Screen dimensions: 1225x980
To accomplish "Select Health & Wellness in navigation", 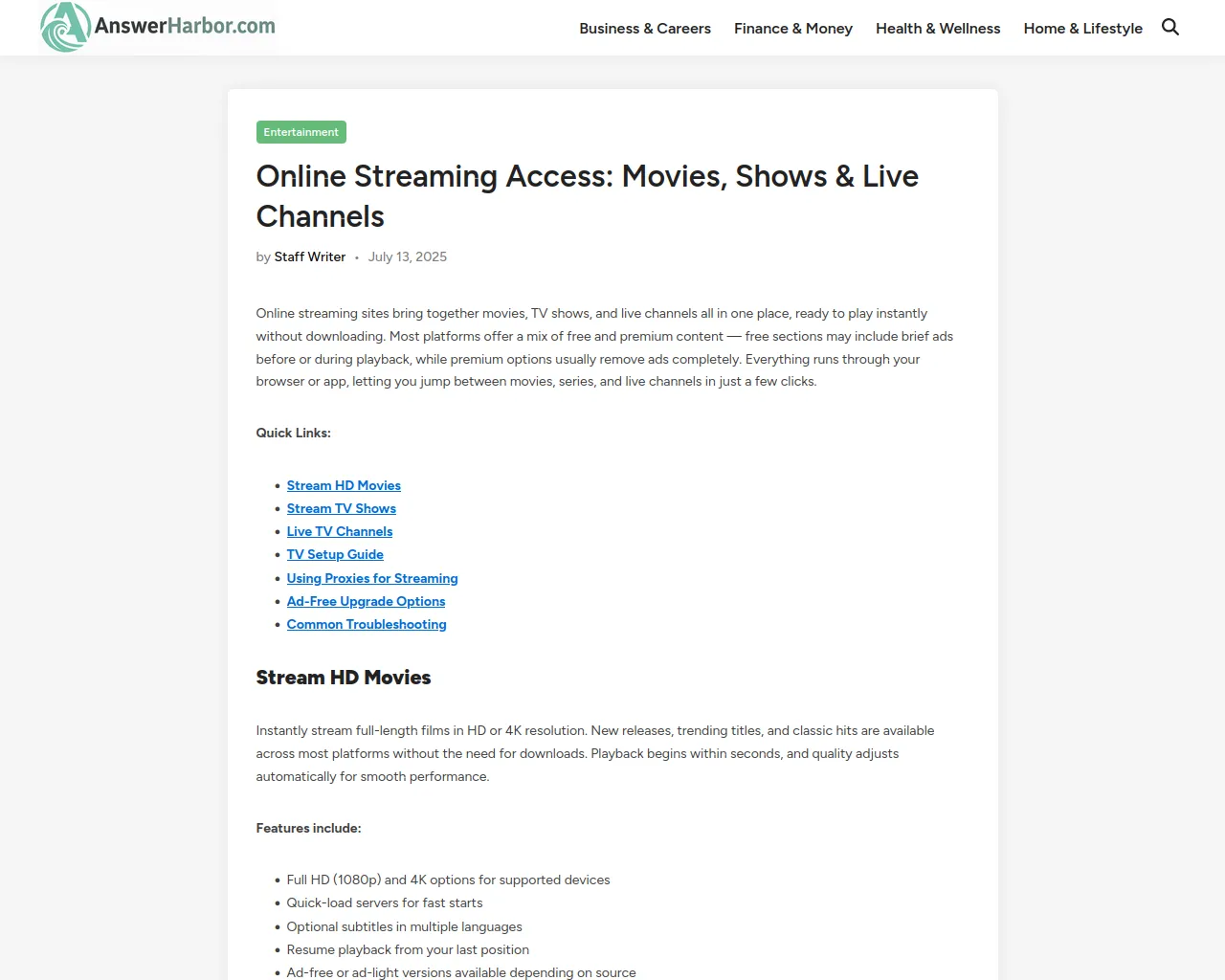I will tap(937, 29).
